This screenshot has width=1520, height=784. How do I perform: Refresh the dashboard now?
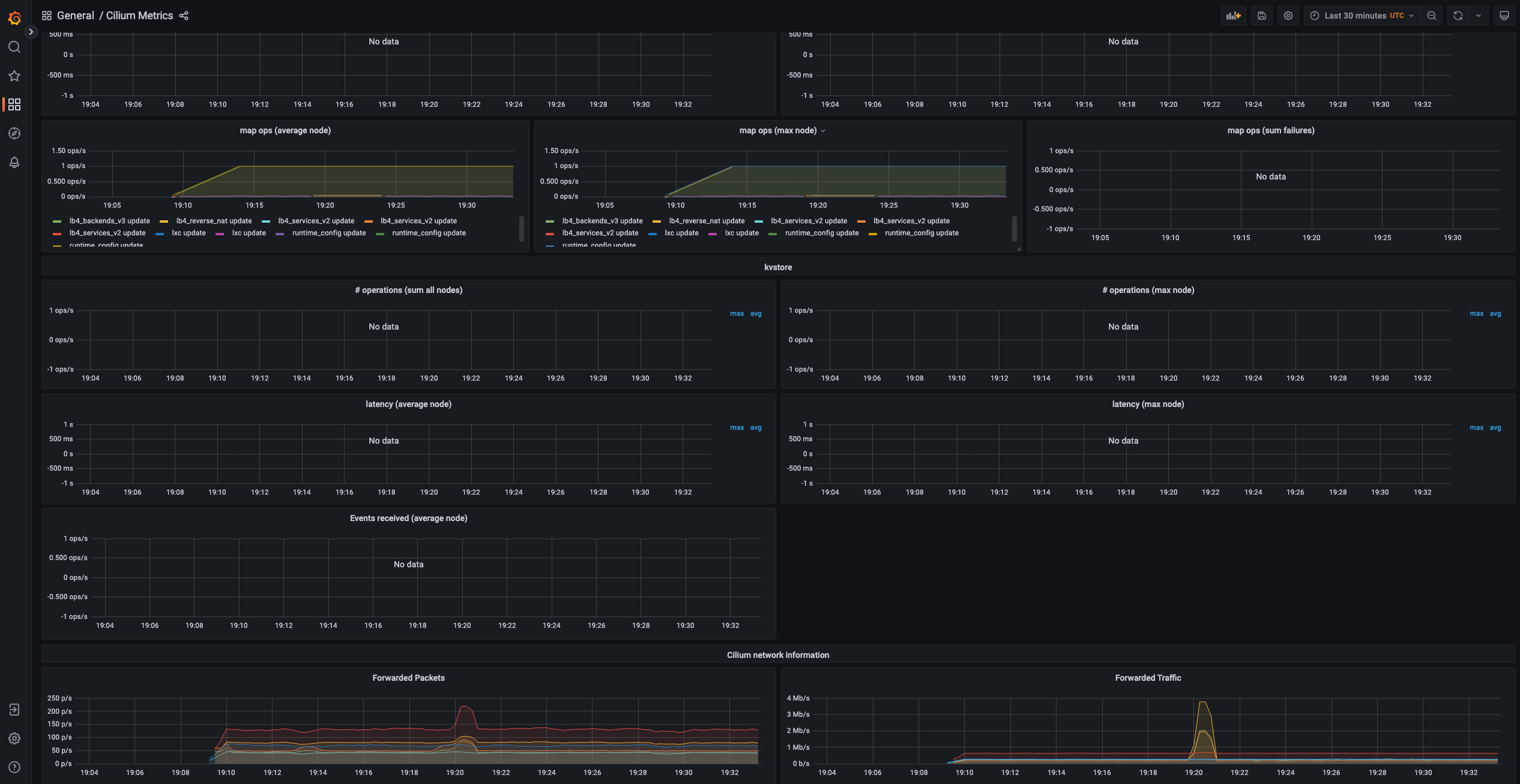click(x=1458, y=16)
